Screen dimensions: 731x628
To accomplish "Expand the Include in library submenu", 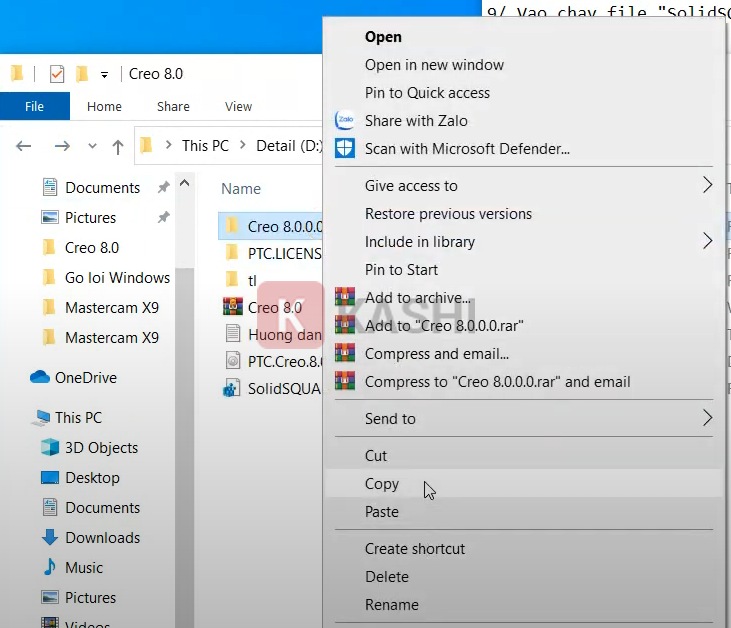I will (707, 241).
